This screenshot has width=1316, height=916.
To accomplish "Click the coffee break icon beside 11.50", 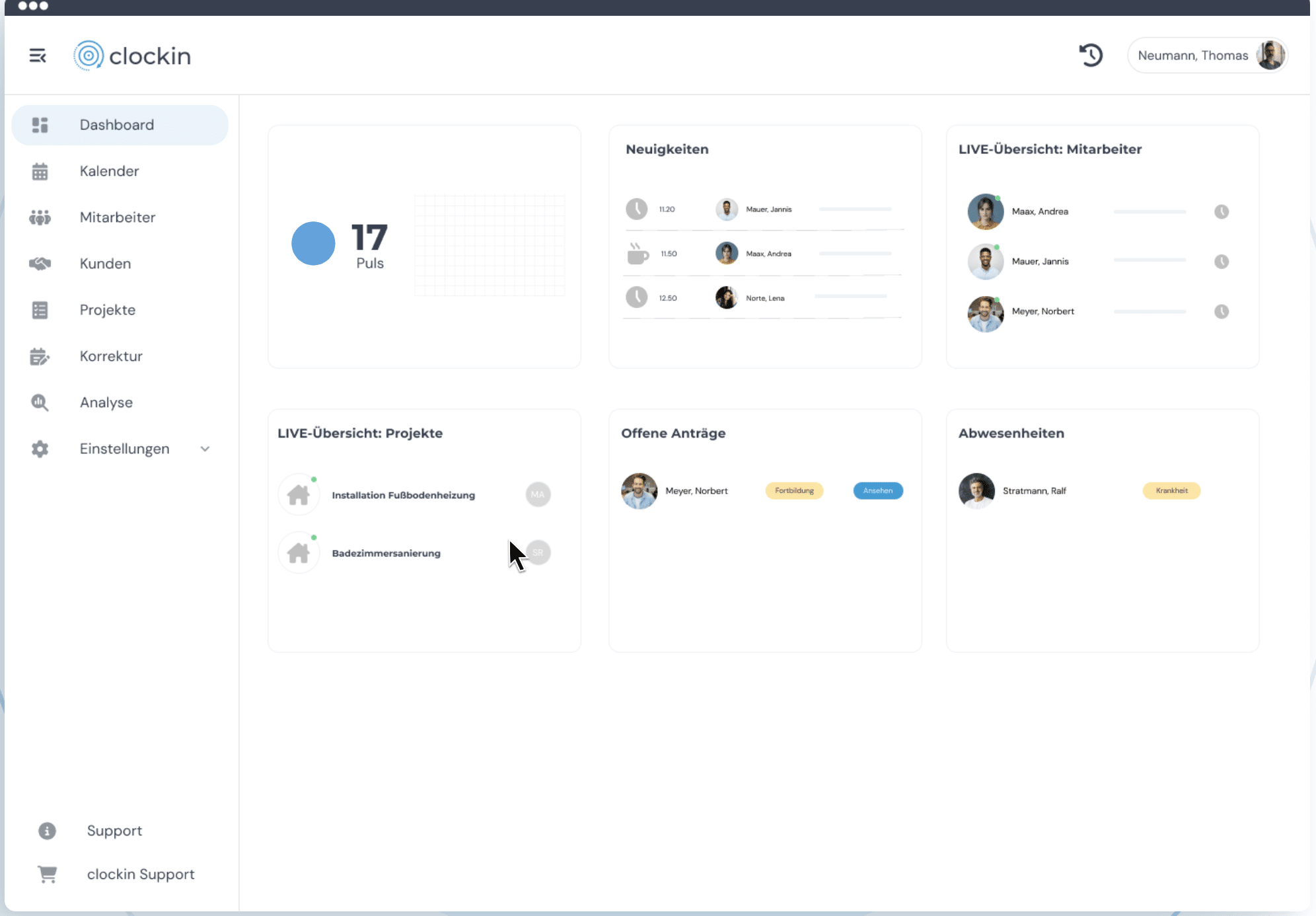I will (x=638, y=253).
